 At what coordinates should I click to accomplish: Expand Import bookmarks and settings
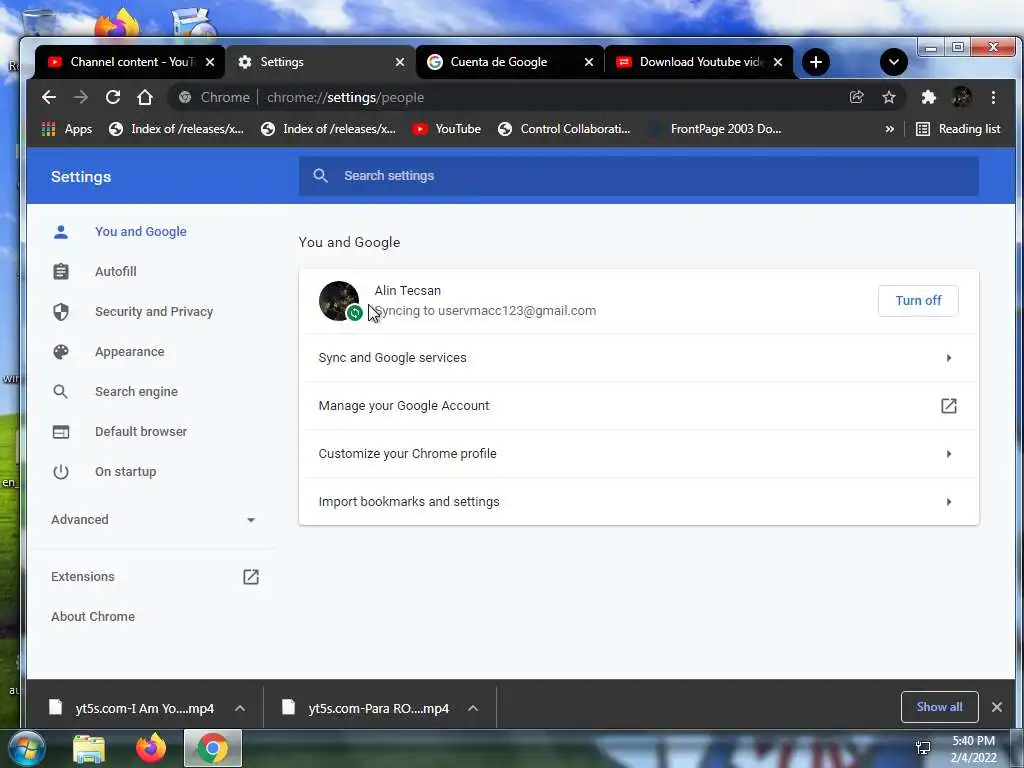639,502
